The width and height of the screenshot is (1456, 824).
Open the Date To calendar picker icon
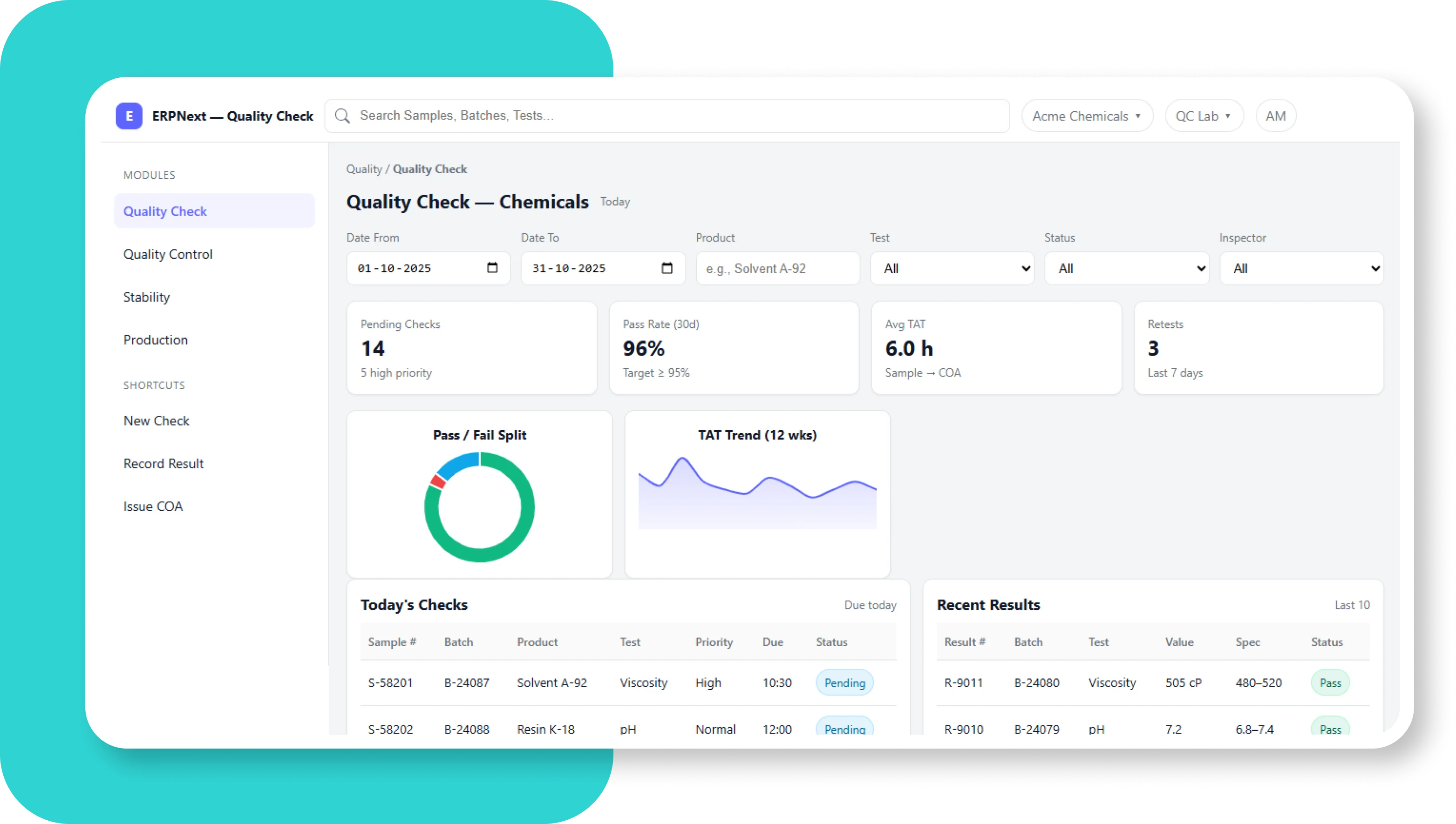point(667,268)
